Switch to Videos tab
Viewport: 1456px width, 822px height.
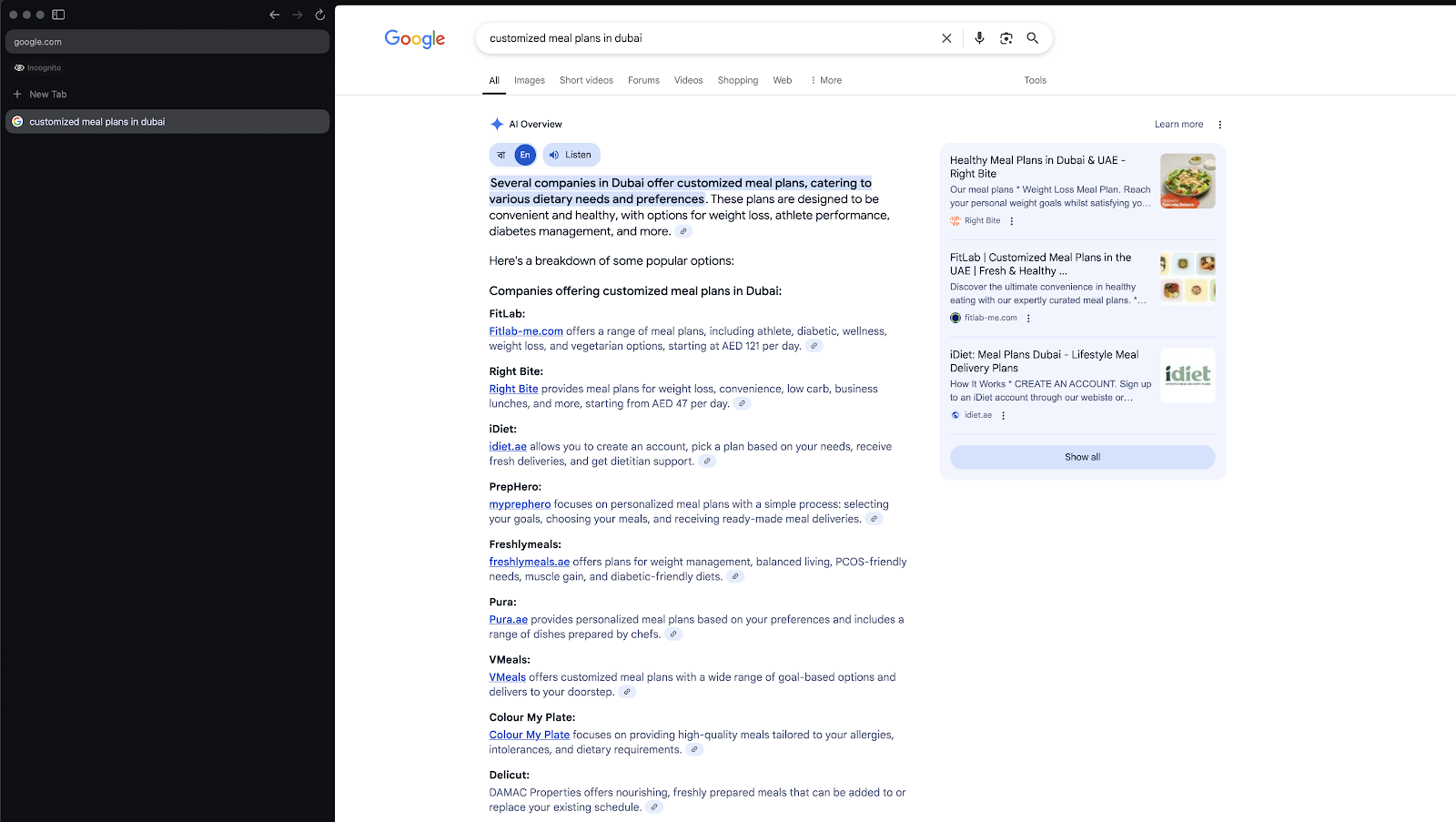tap(689, 80)
